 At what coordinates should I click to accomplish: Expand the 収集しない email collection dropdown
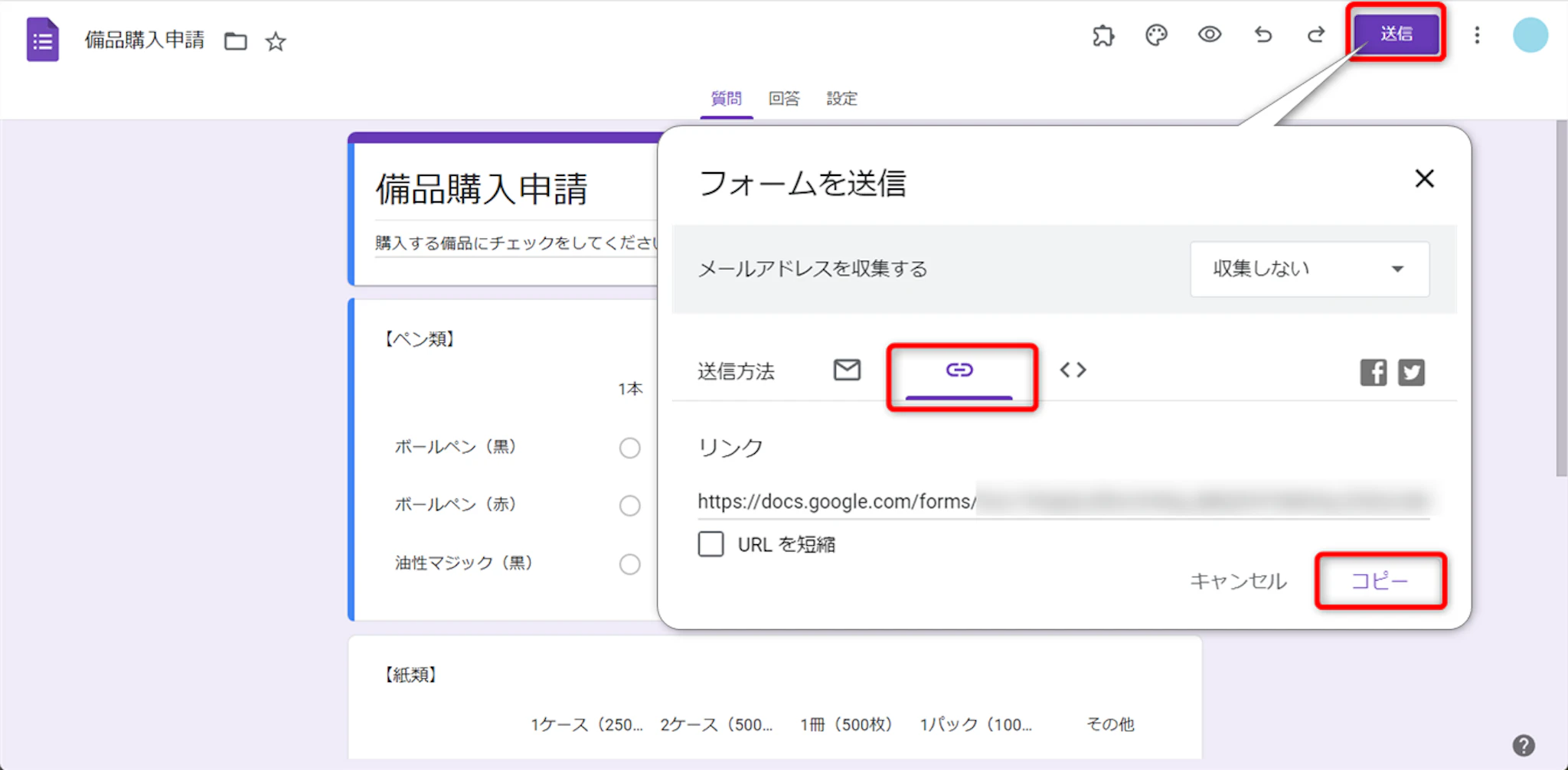(1309, 269)
